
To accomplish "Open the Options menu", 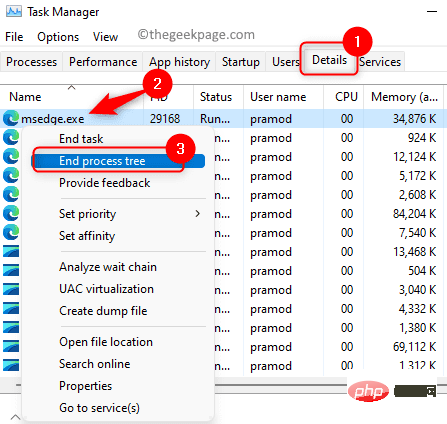I will pos(58,37).
